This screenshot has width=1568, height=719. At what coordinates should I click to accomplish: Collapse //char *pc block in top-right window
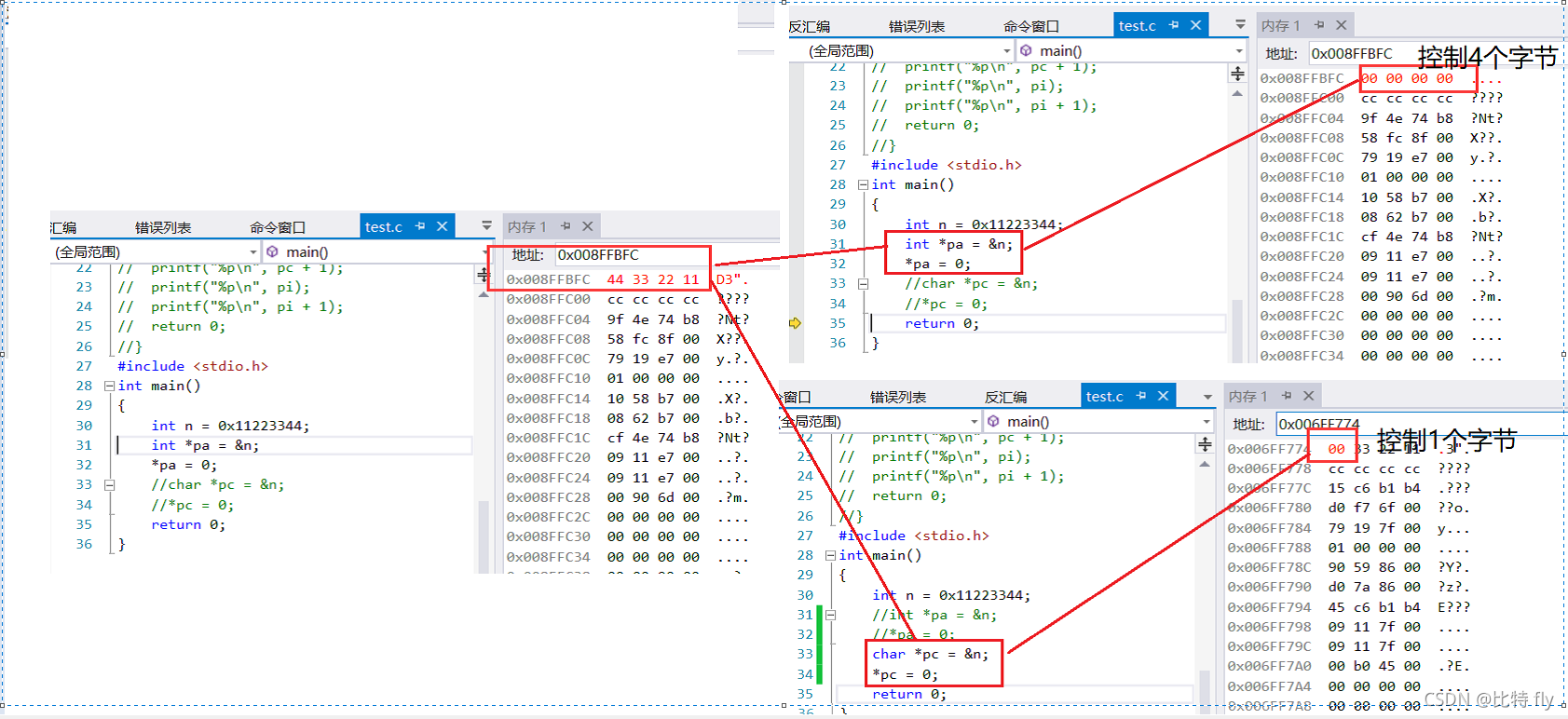pos(863,283)
